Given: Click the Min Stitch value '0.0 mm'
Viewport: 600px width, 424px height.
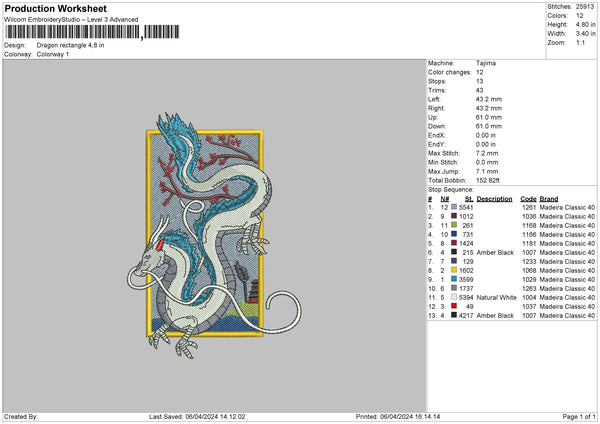Looking at the screenshot, I should pos(487,162).
